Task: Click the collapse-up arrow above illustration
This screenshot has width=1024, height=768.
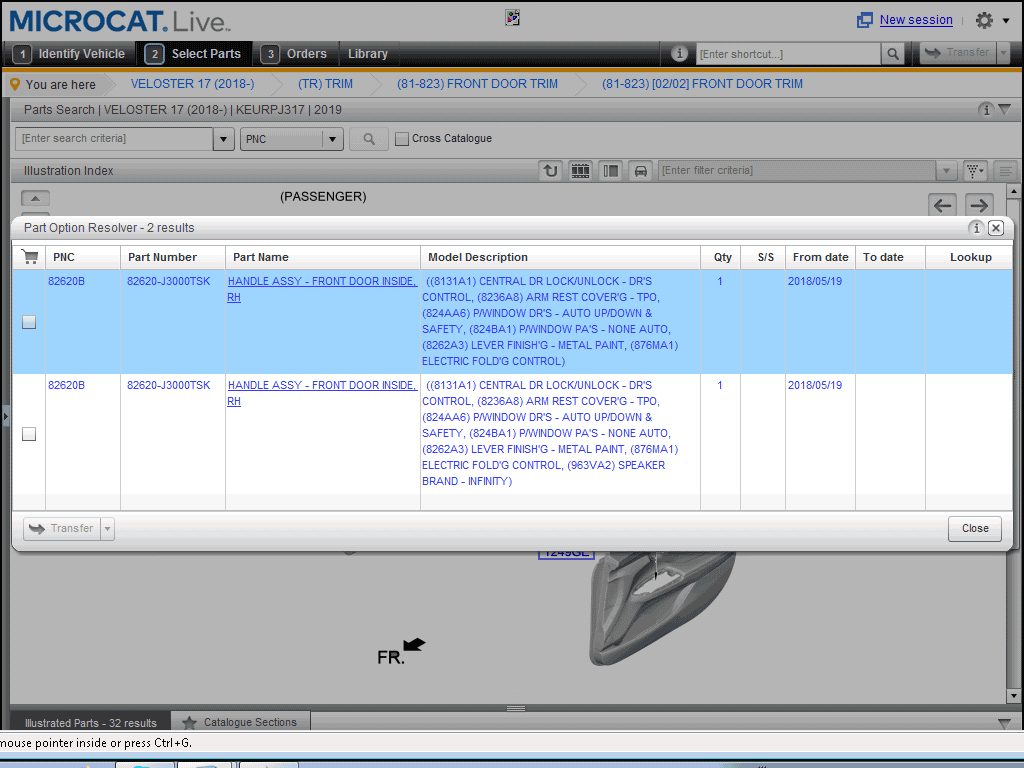Action: (35, 198)
